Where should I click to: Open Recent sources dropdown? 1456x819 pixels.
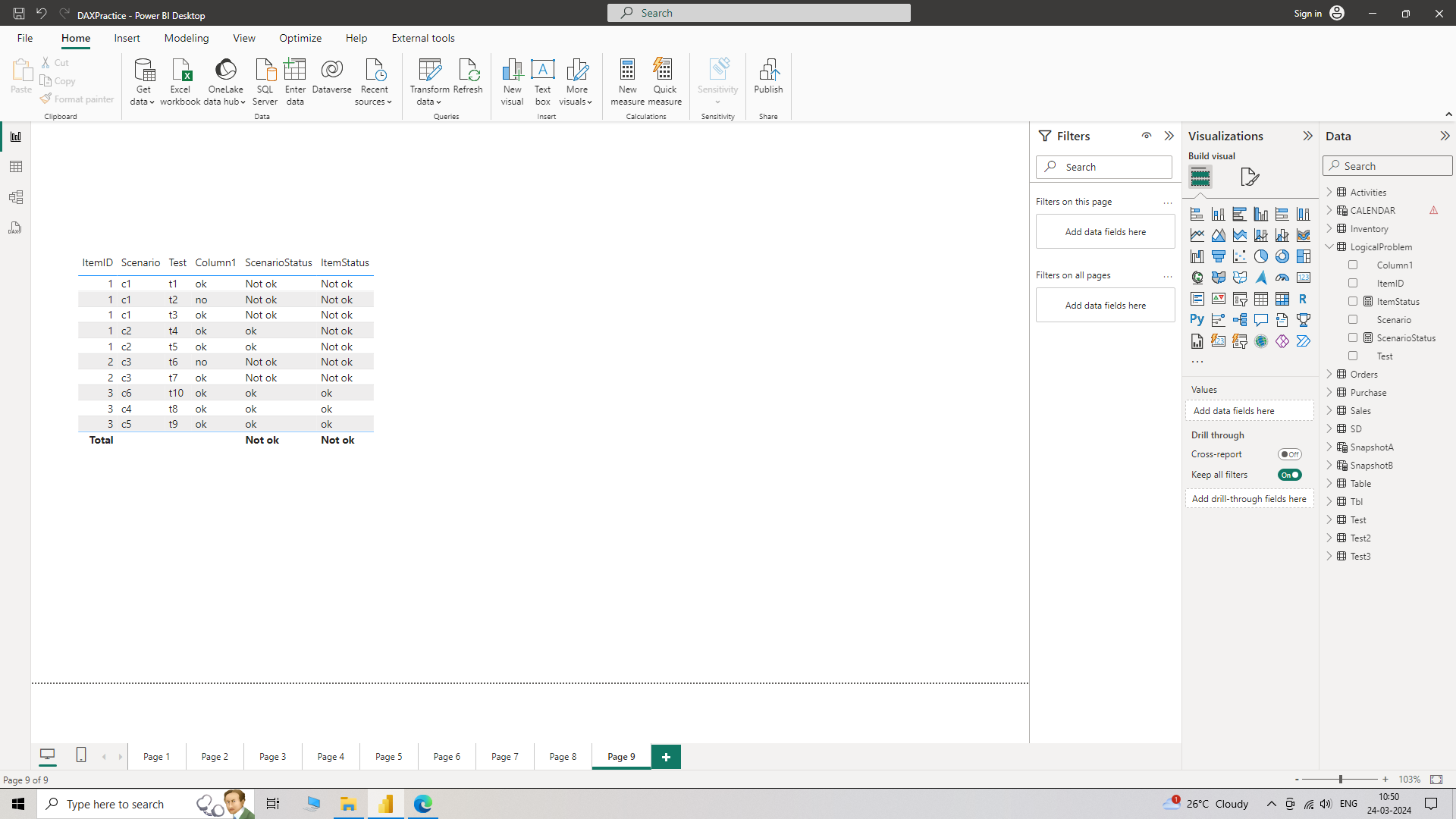[373, 82]
